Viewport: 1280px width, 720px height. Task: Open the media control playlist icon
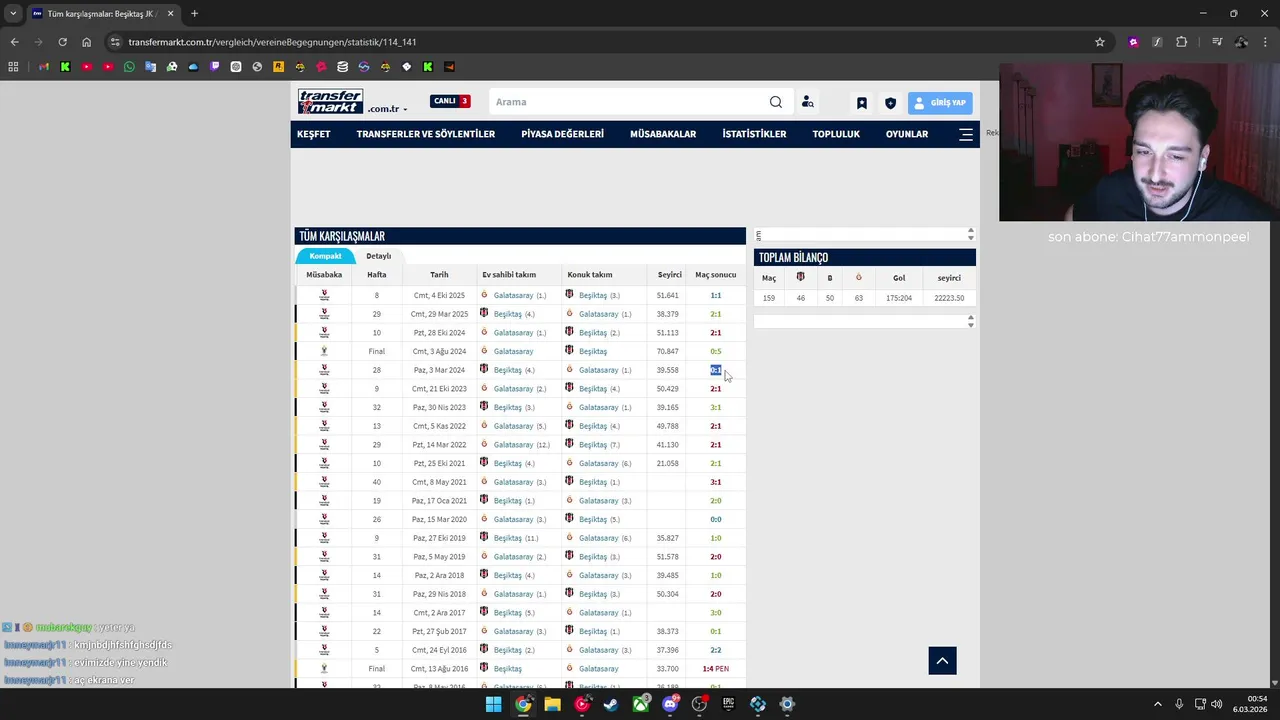pos(1217,42)
